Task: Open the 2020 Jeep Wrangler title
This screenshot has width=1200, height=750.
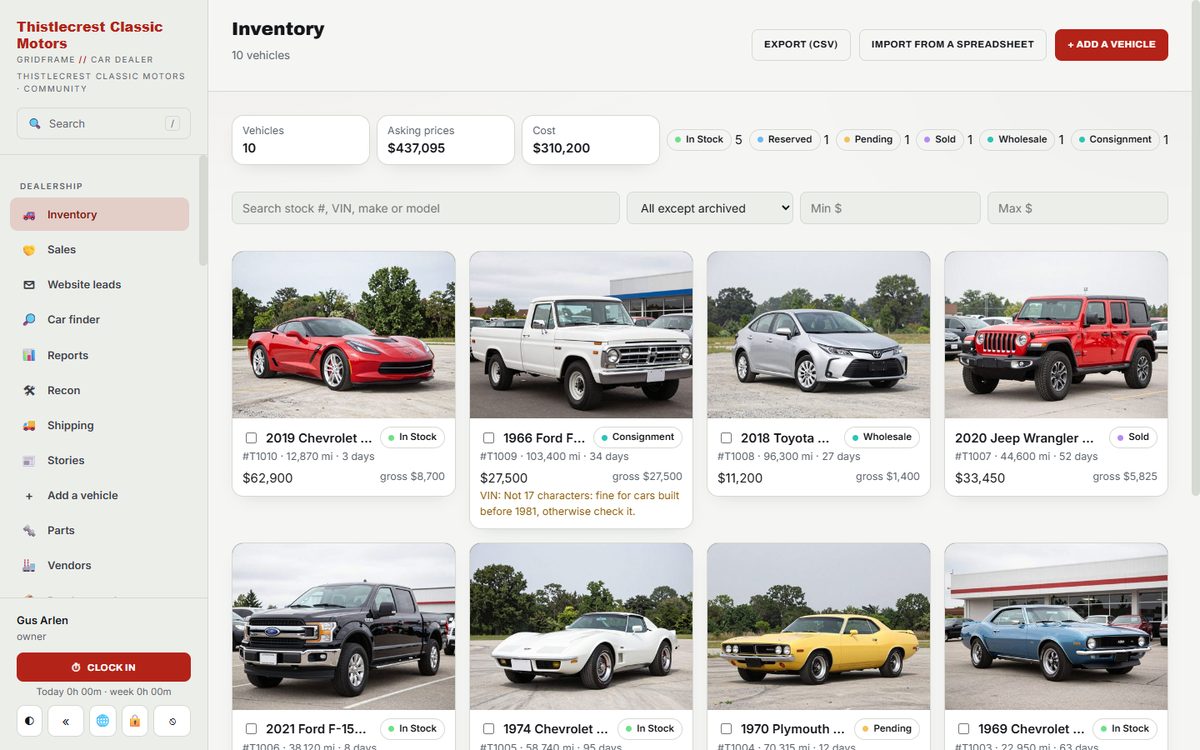Action: (x=1024, y=438)
